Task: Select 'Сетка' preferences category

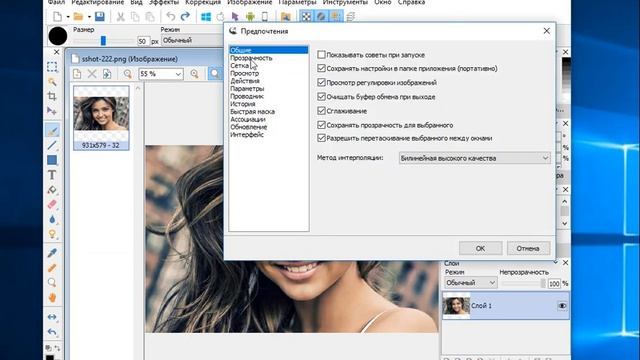Action: [240, 65]
